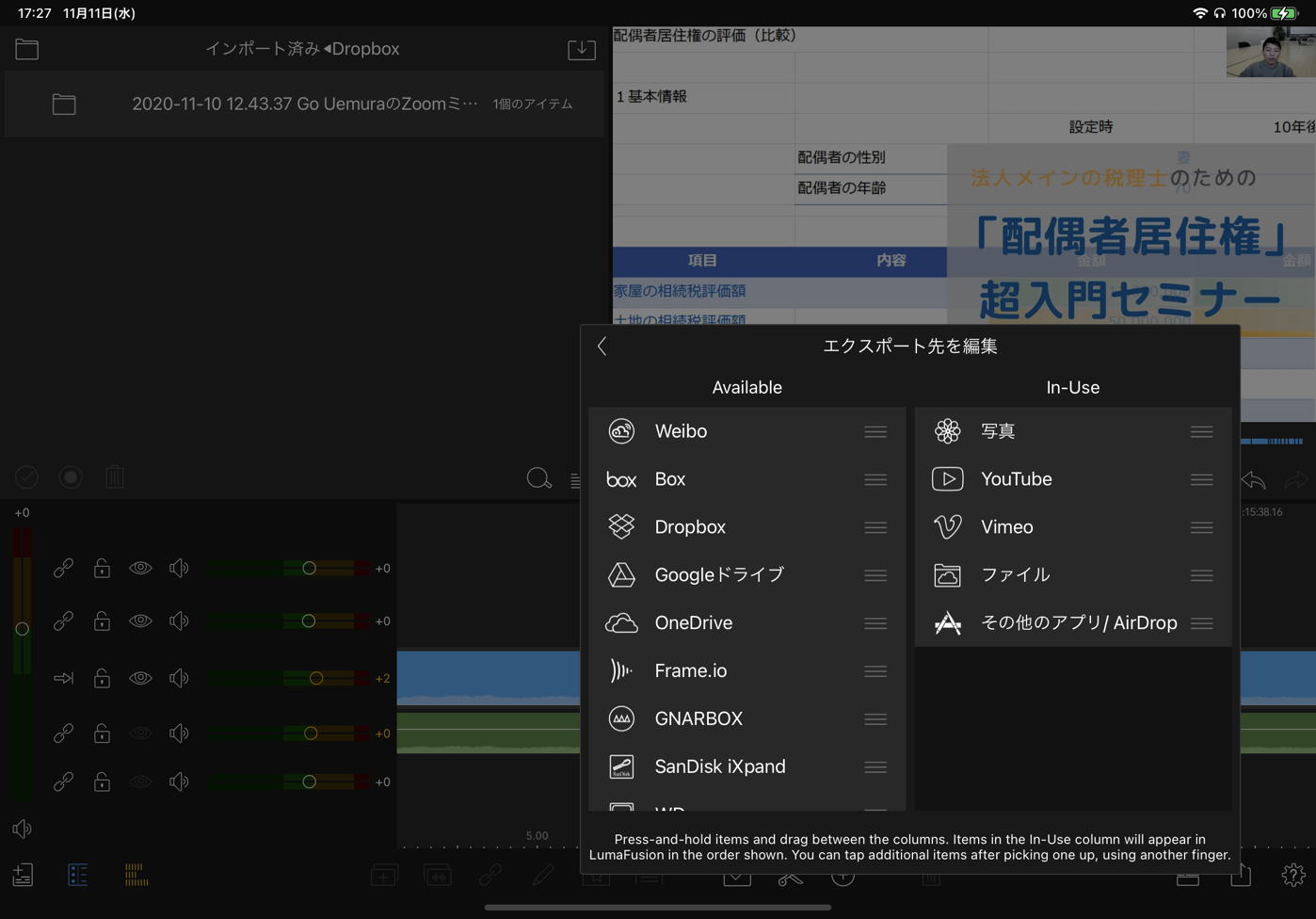The image size is (1316, 919).
Task: Check the battery status indicator
Action: coord(1284,13)
